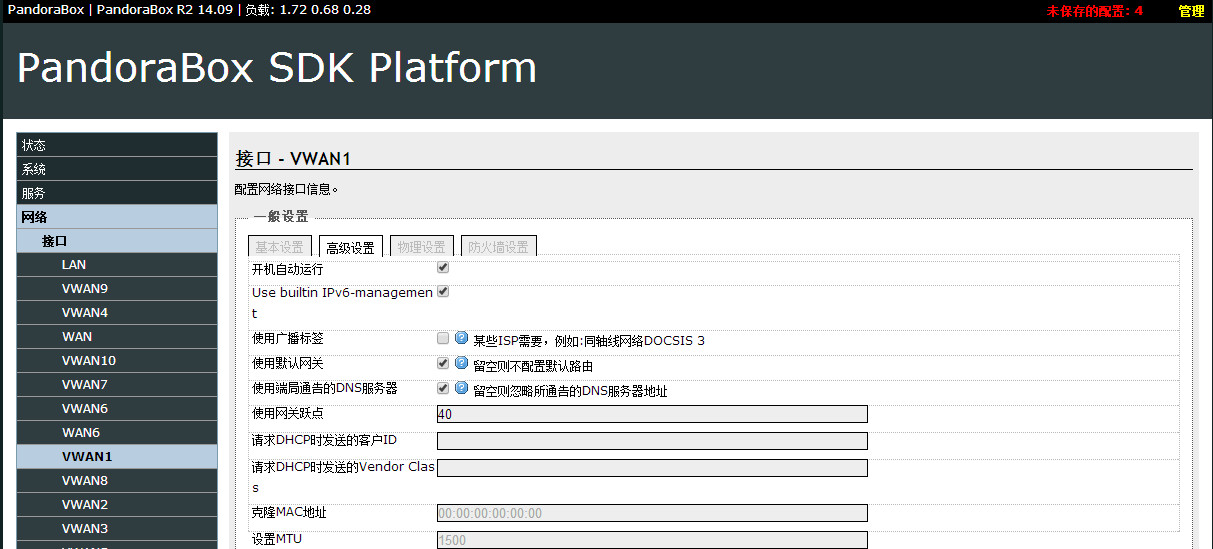Click 配置网络接口信息 description text

(x=287, y=188)
